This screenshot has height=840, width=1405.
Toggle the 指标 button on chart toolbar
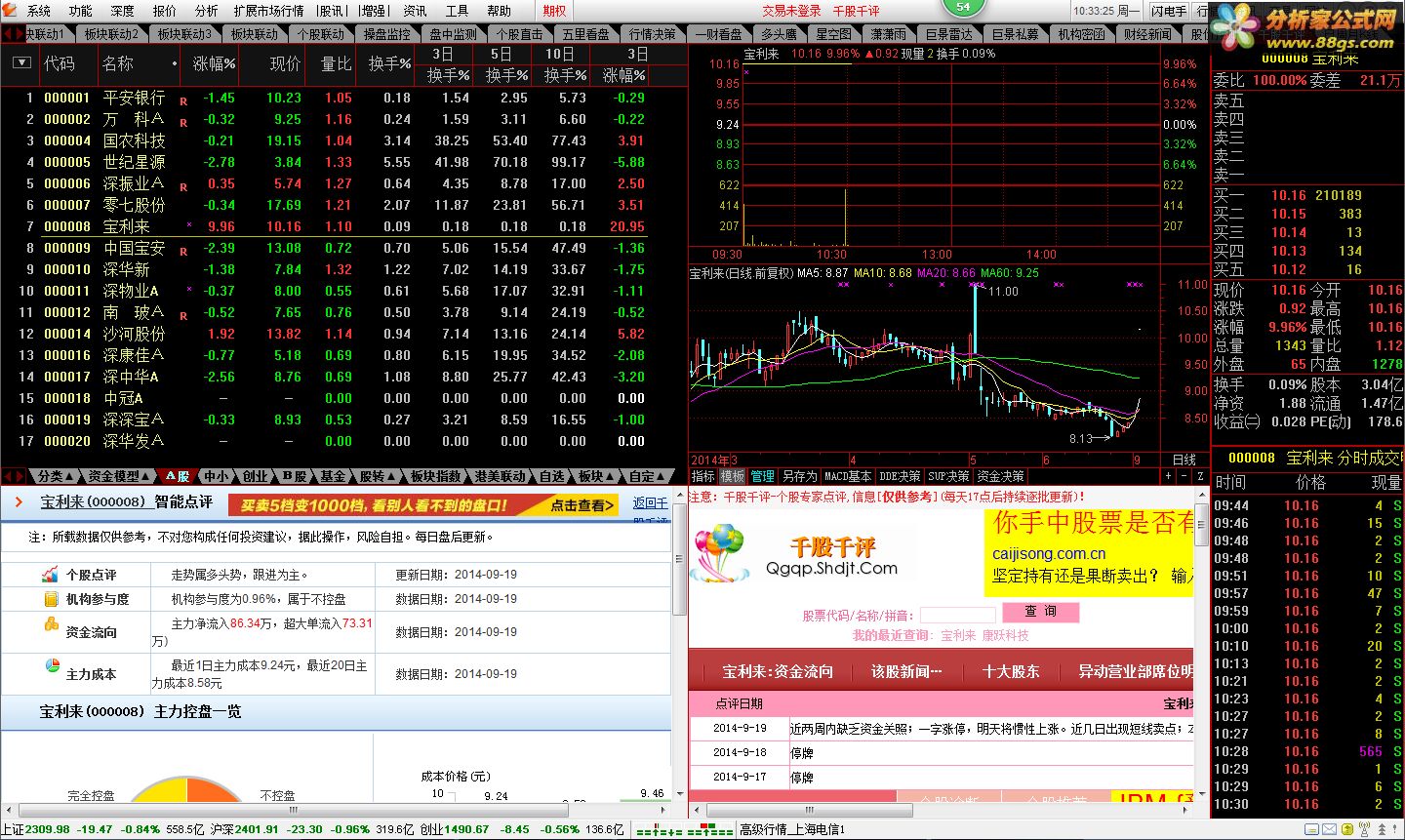pos(703,476)
